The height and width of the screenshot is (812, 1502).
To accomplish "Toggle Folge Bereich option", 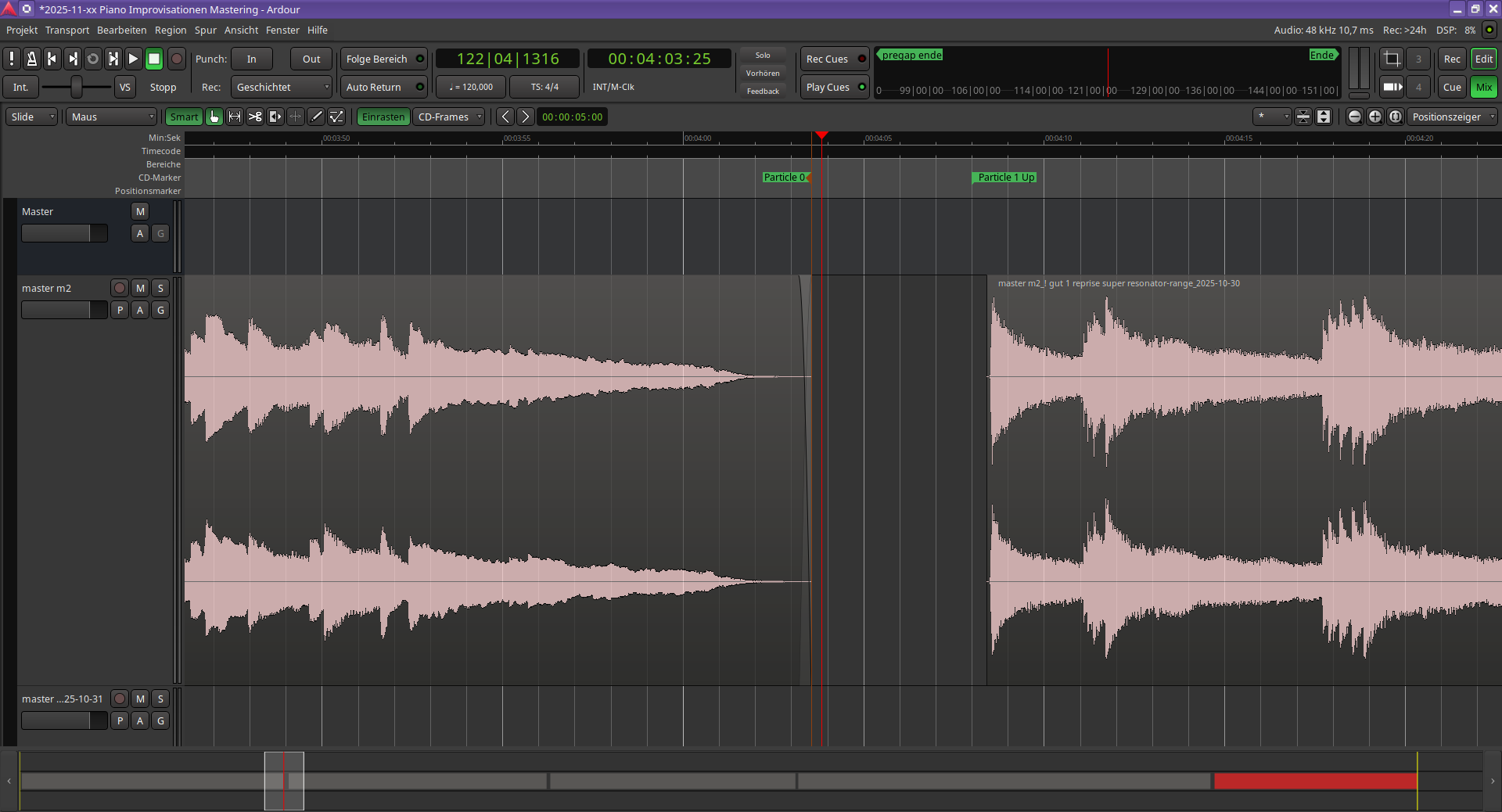I will pyautogui.click(x=383, y=59).
